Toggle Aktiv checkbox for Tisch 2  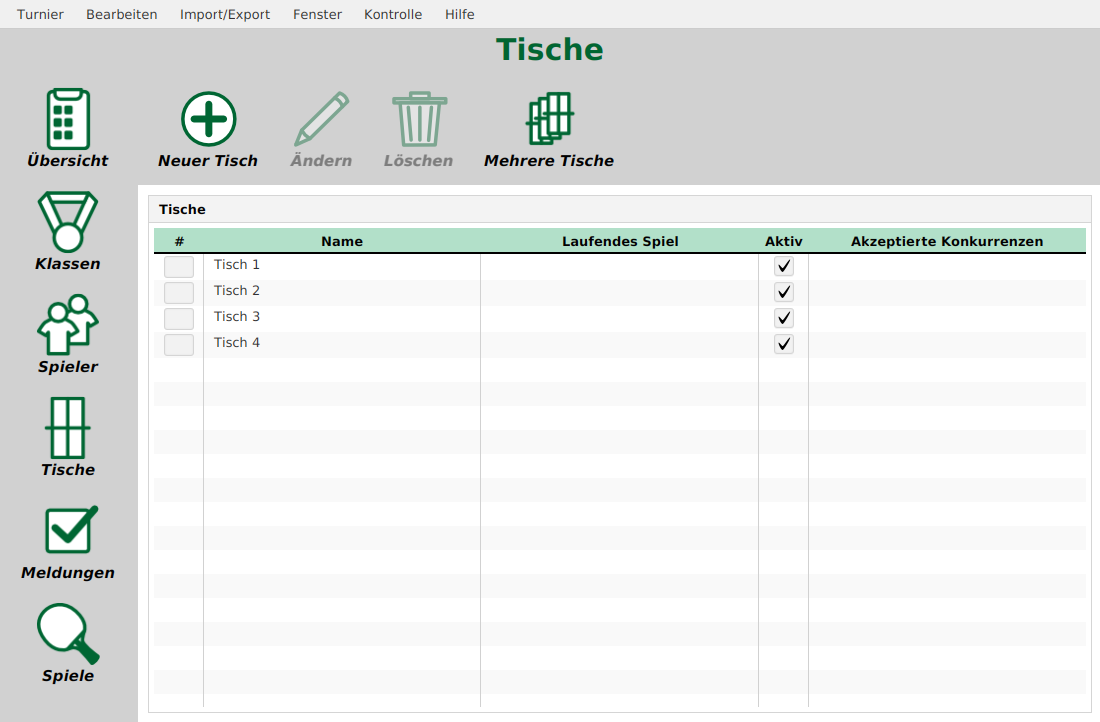tap(784, 292)
